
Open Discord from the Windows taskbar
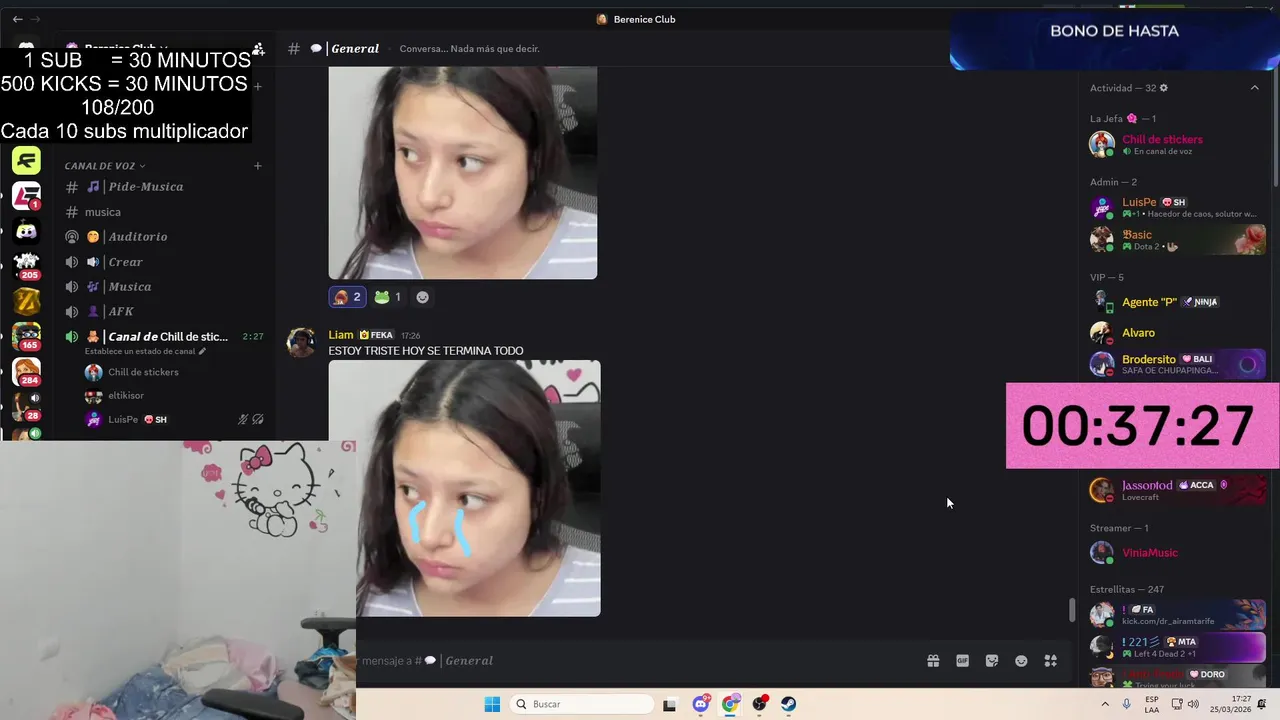(x=701, y=704)
